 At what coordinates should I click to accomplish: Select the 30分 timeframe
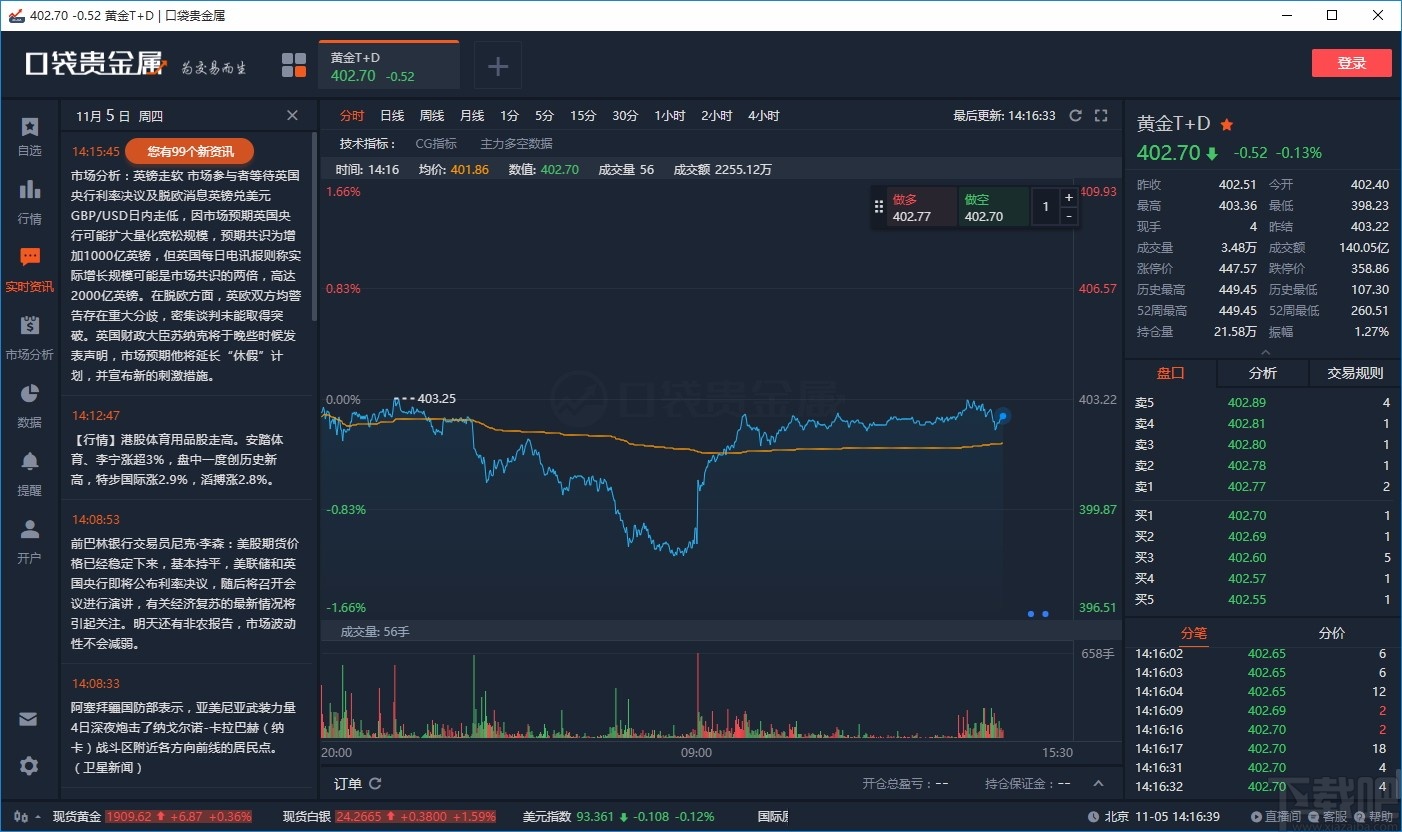pos(624,115)
